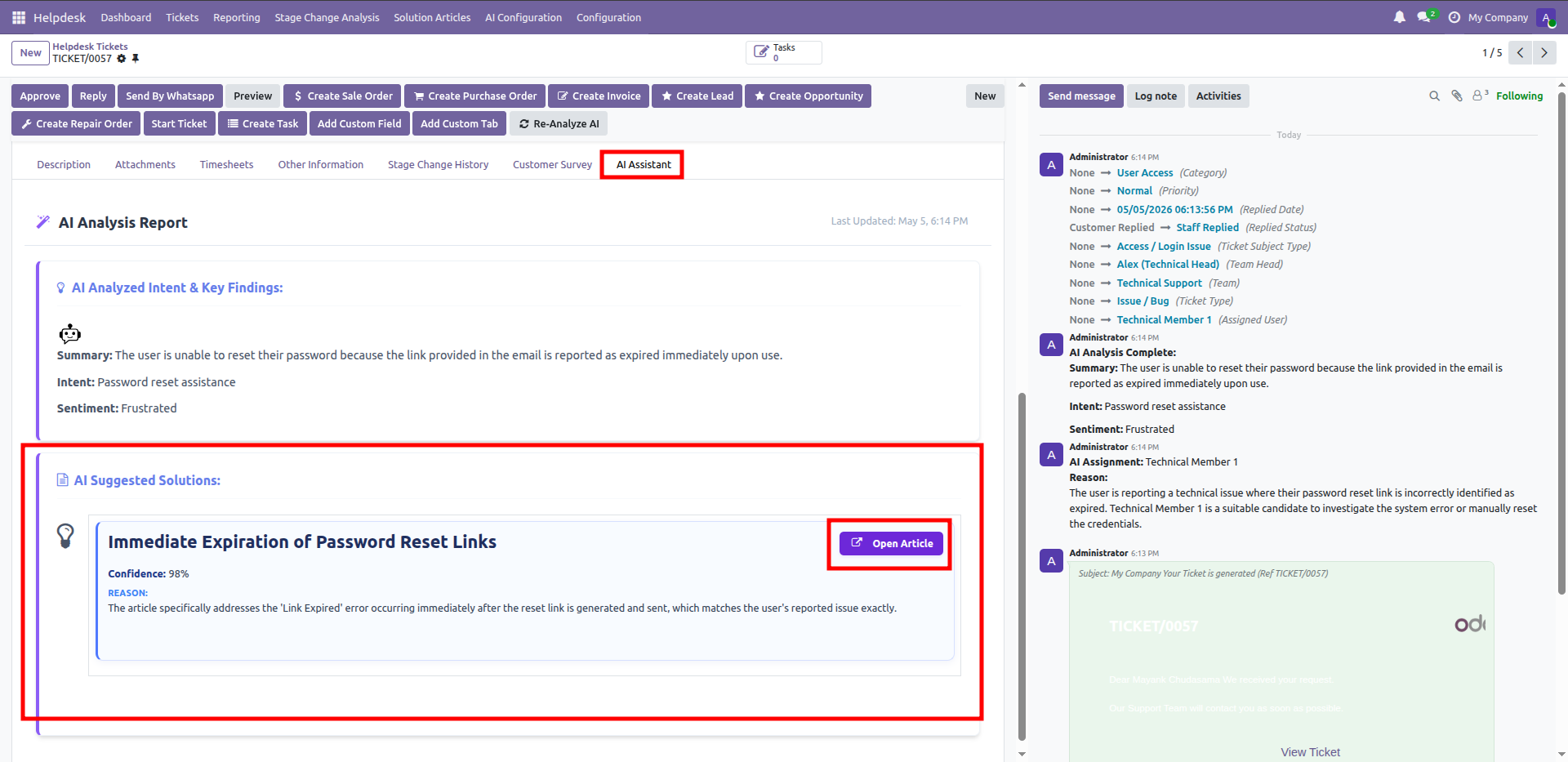Click Send message in chatter
The width and height of the screenshot is (1568, 762).
tap(1081, 96)
